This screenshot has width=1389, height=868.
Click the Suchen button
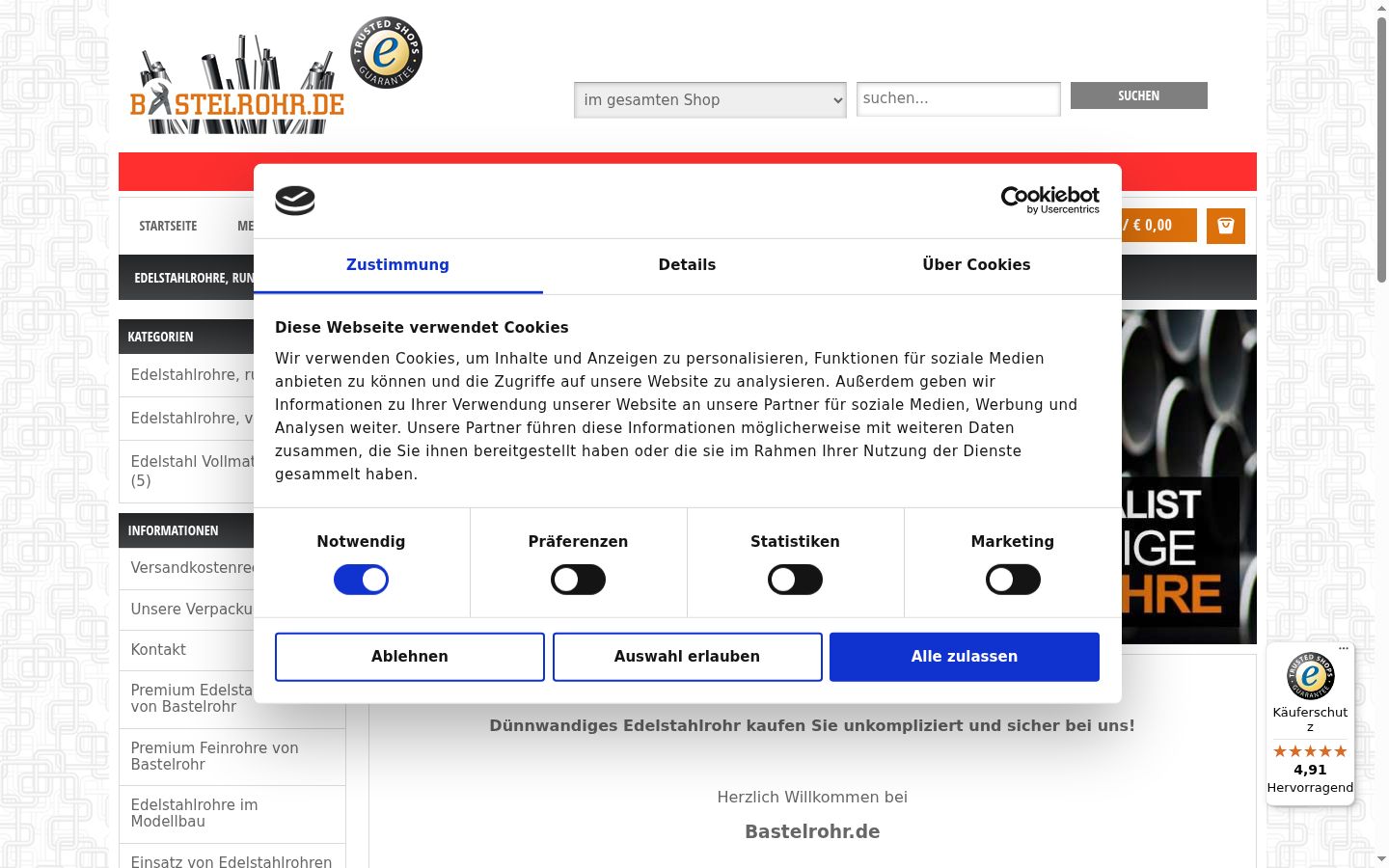(x=1139, y=95)
